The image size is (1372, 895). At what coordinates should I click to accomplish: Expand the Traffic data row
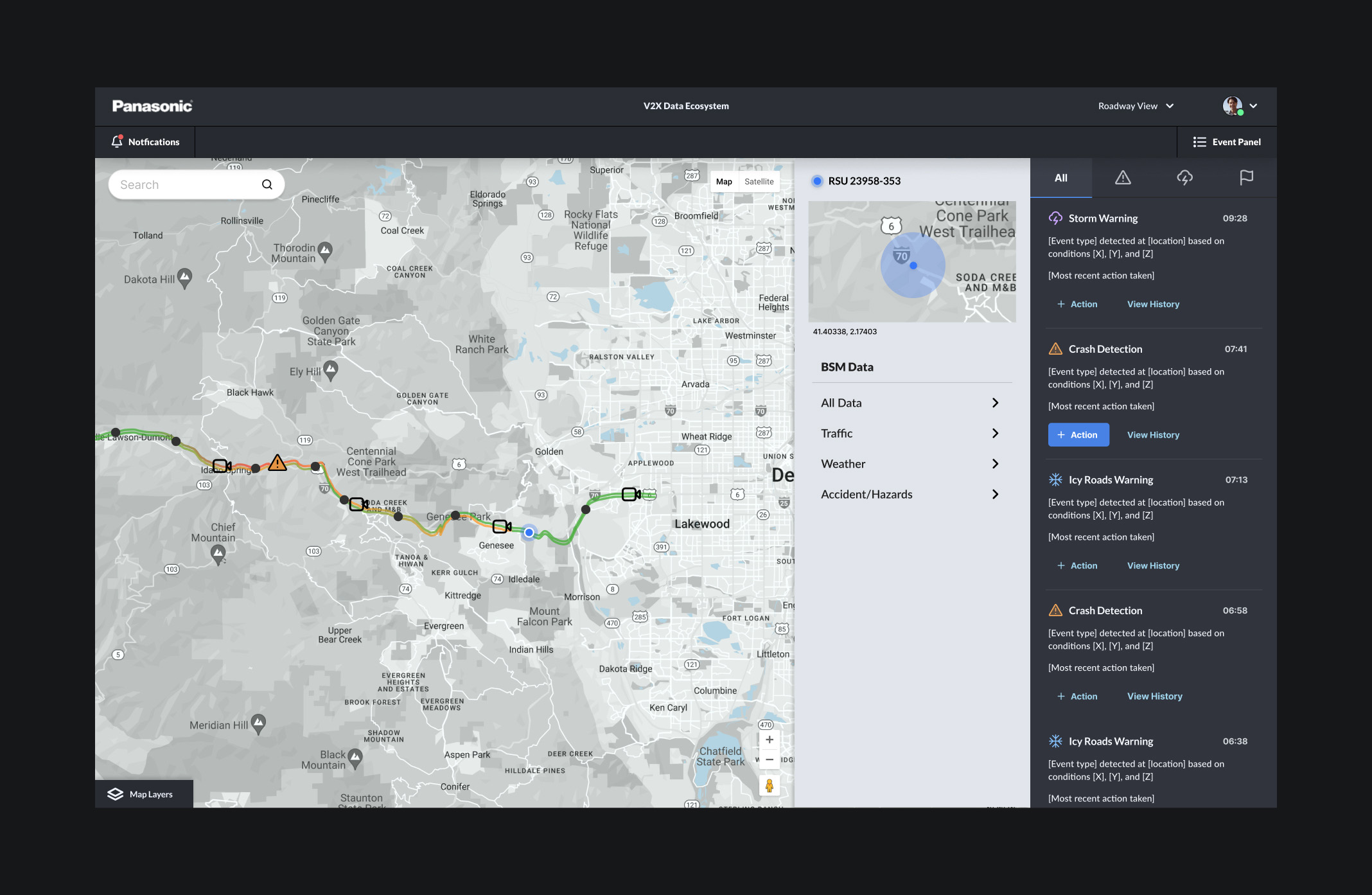pos(994,434)
